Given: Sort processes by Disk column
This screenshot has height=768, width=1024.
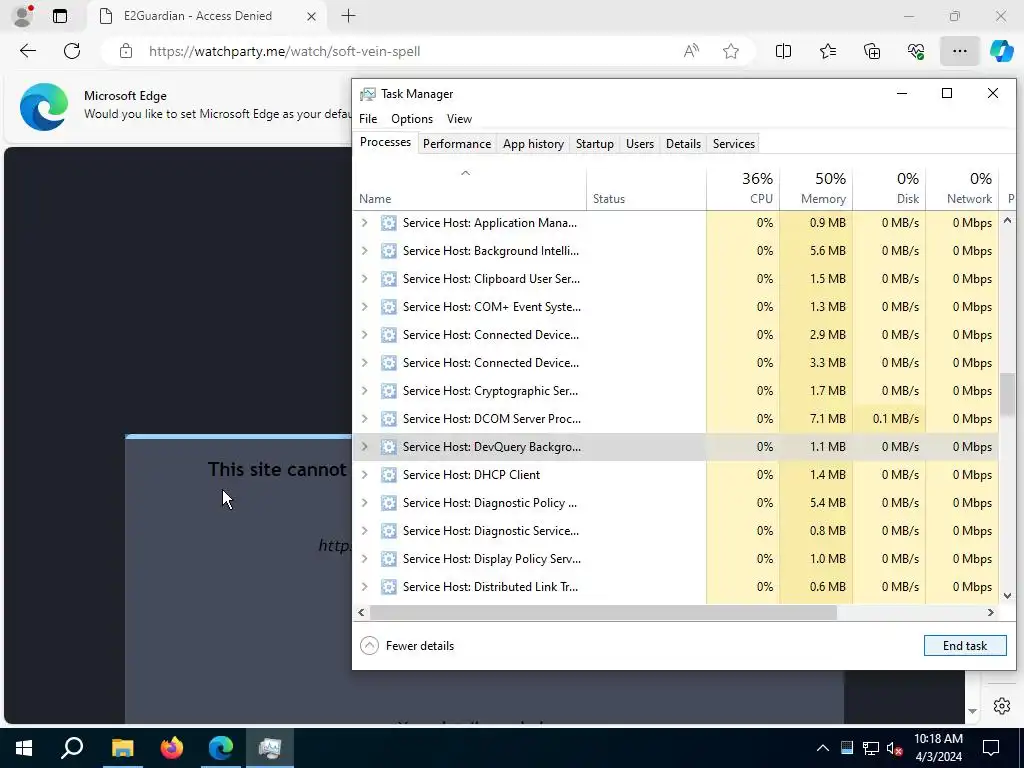Looking at the screenshot, I should pos(889,188).
